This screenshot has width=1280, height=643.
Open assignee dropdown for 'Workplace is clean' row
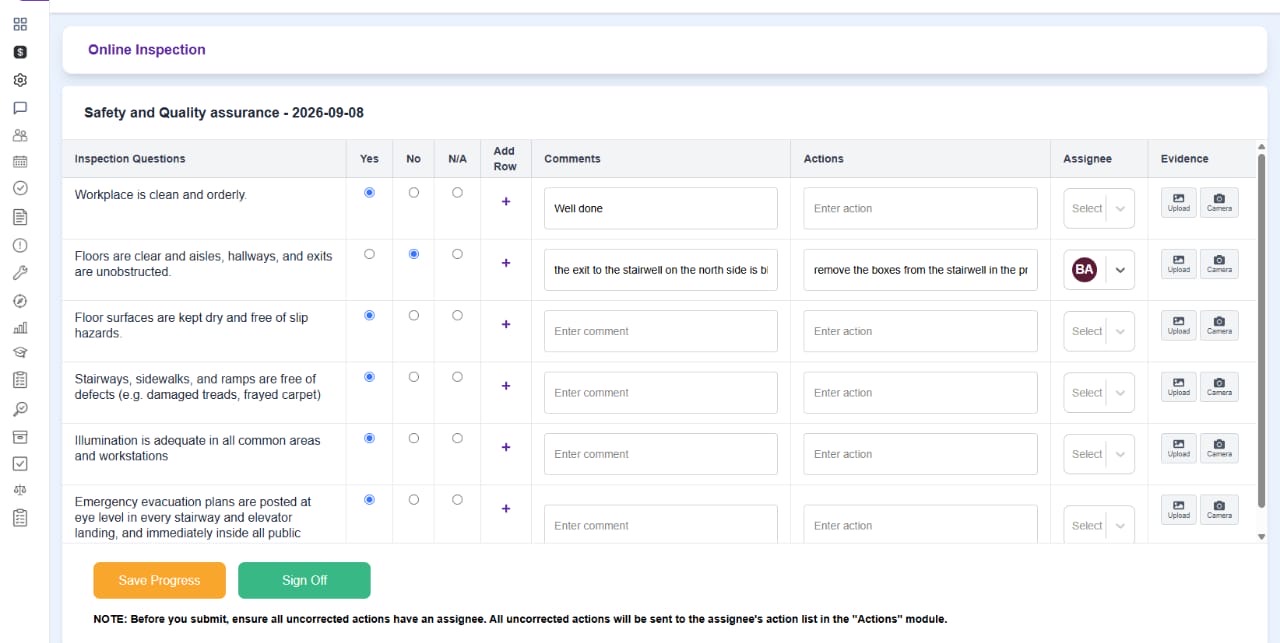tap(1099, 208)
